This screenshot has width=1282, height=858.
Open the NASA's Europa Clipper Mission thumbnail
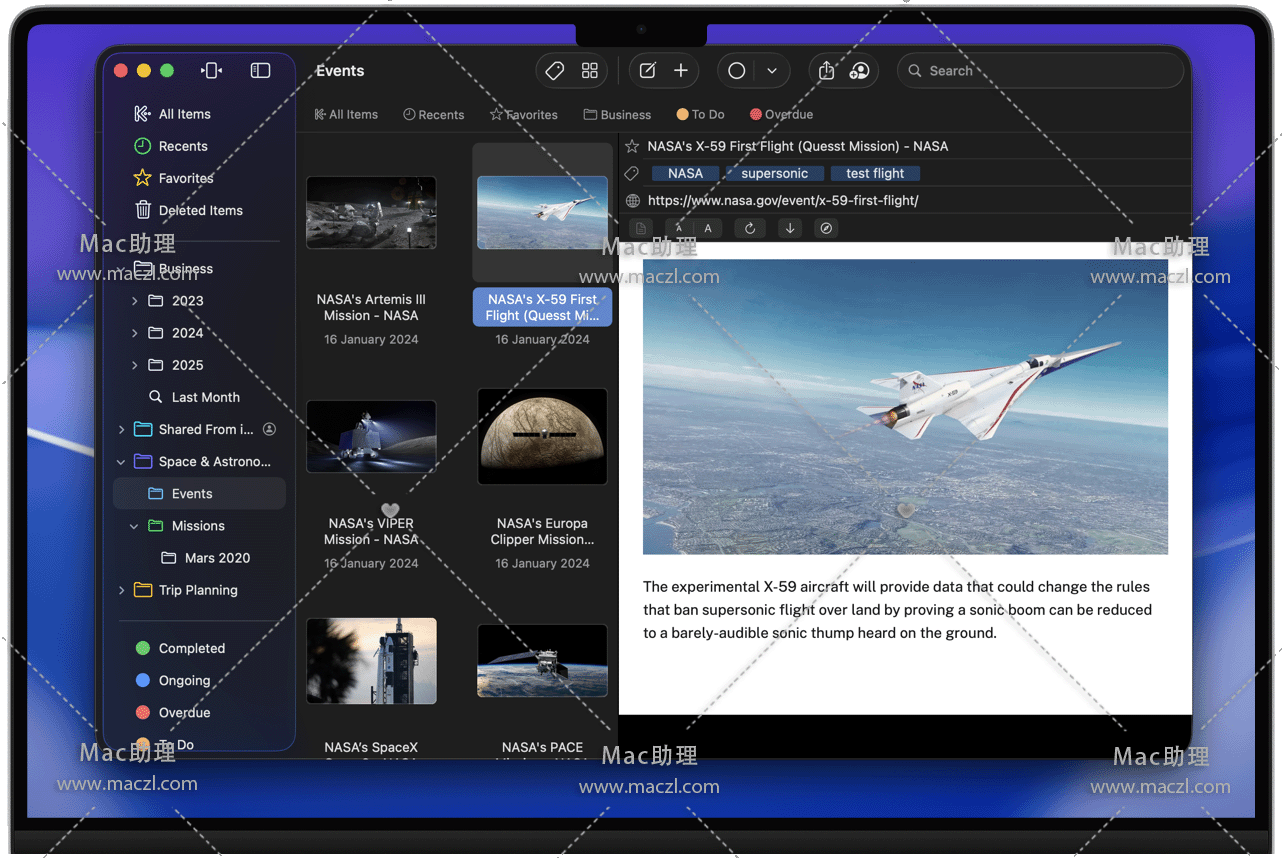click(x=542, y=436)
